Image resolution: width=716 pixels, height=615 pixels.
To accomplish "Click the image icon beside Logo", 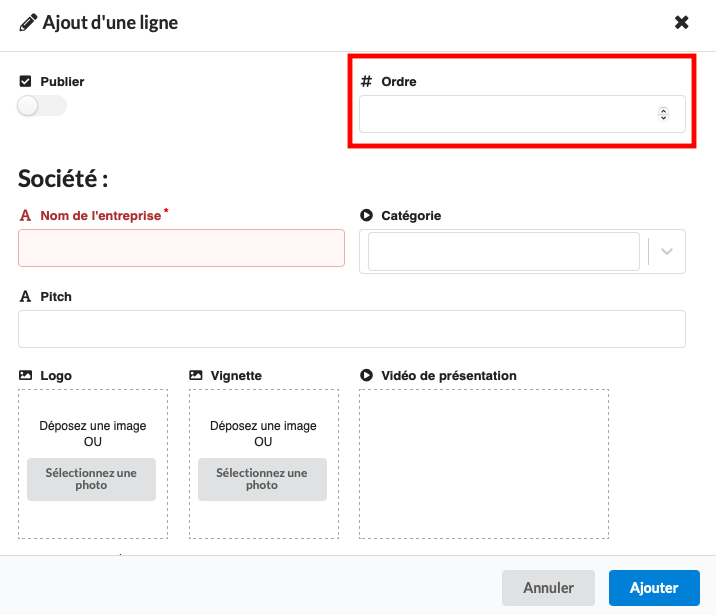I will [x=25, y=376].
